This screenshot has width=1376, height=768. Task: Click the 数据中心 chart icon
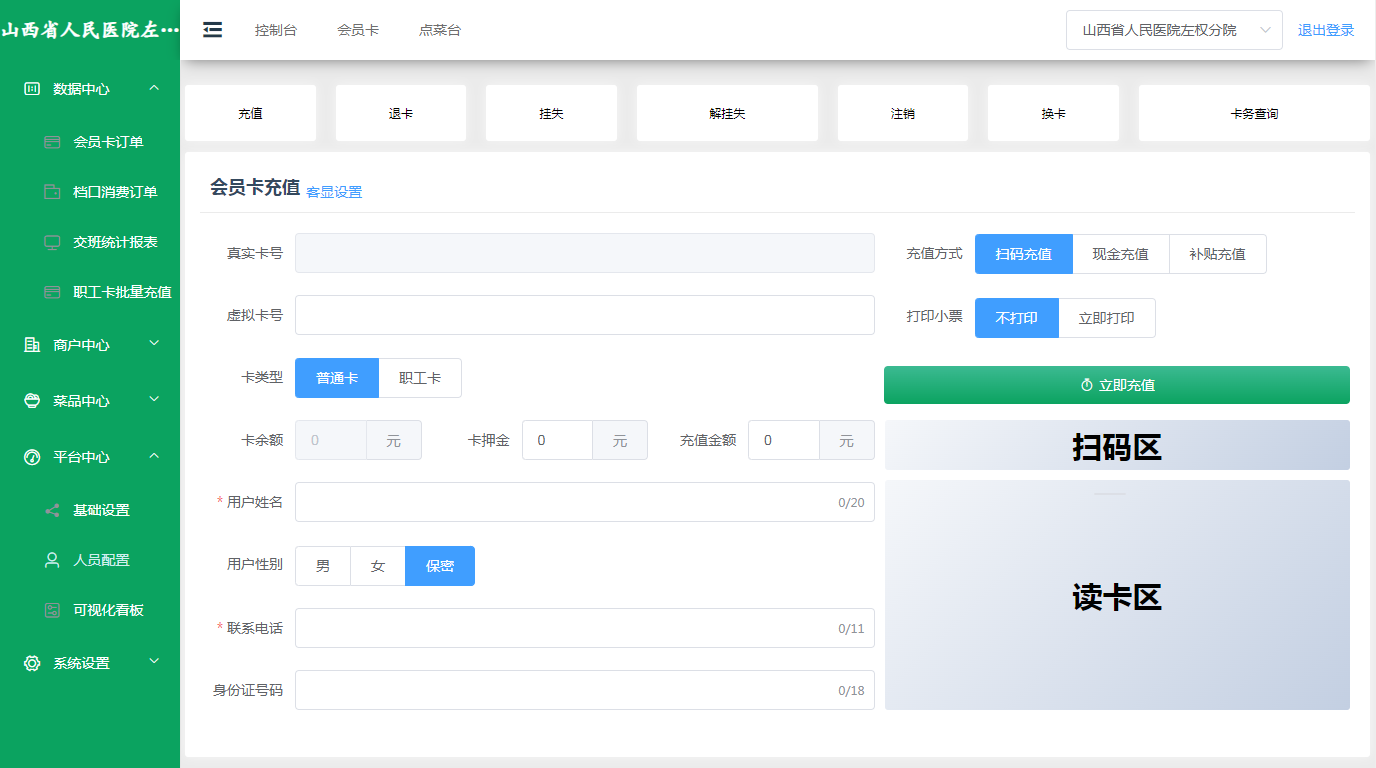click(x=32, y=89)
